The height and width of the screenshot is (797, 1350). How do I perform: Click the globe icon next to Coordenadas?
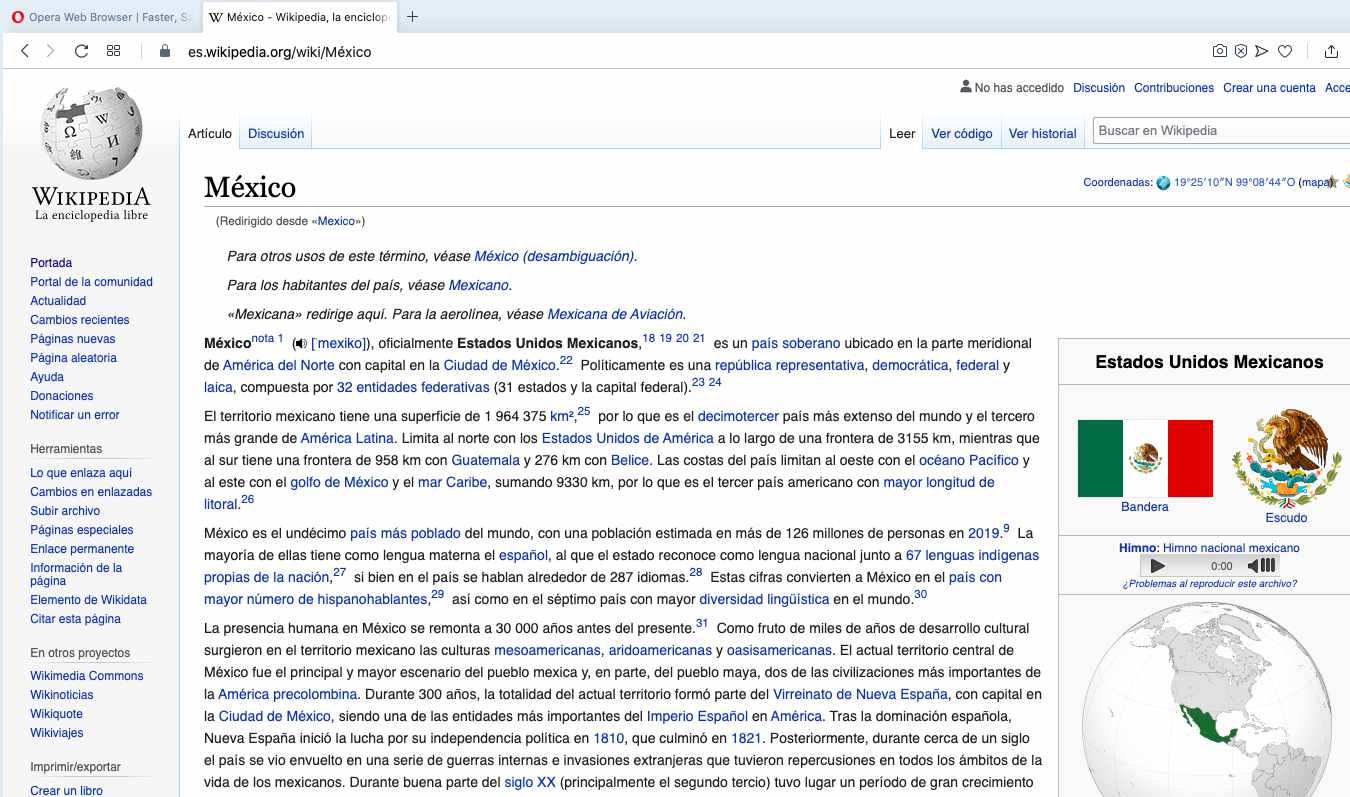click(x=1163, y=183)
